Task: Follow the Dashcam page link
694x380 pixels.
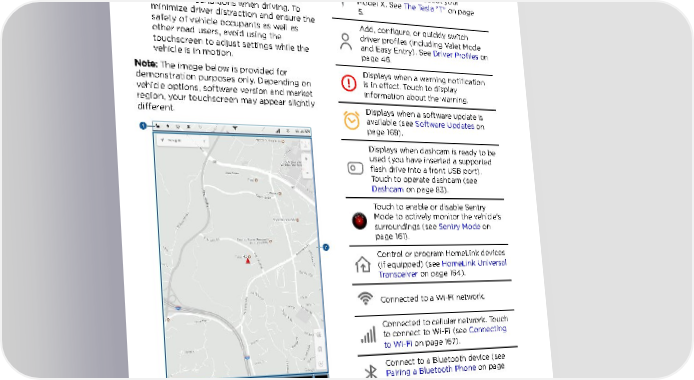Action: (x=387, y=189)
